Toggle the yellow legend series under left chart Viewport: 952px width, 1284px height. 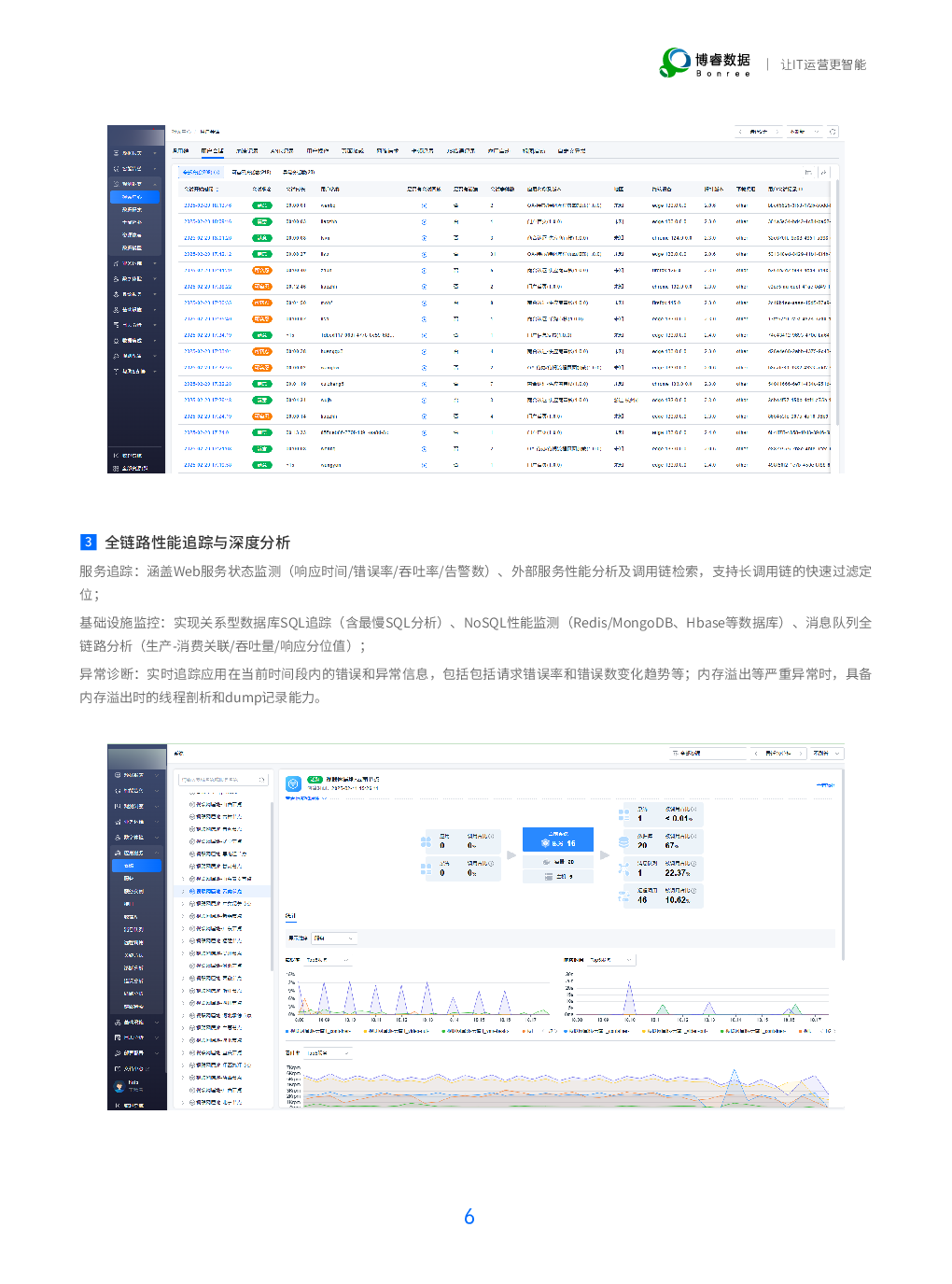coord(366,1031)
